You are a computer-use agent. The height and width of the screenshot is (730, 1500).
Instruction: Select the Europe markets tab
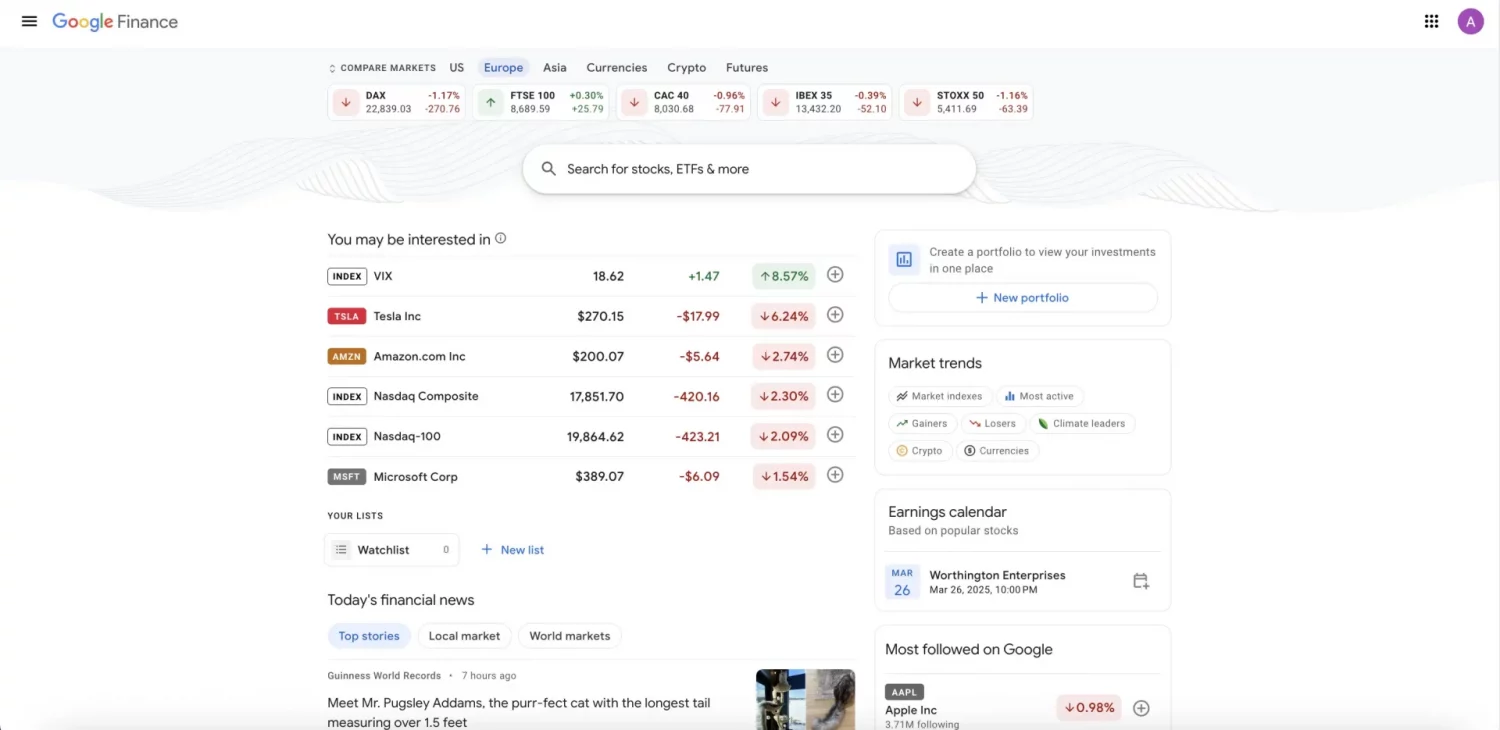point(503,68)
